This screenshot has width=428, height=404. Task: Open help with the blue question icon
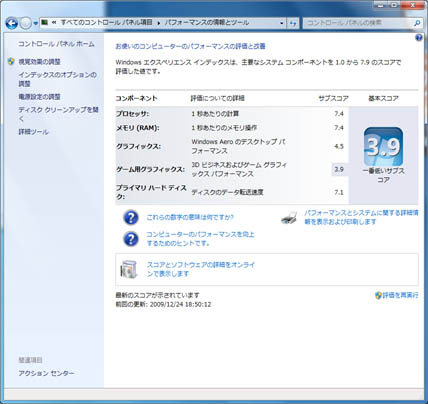[x=419, y=37]
